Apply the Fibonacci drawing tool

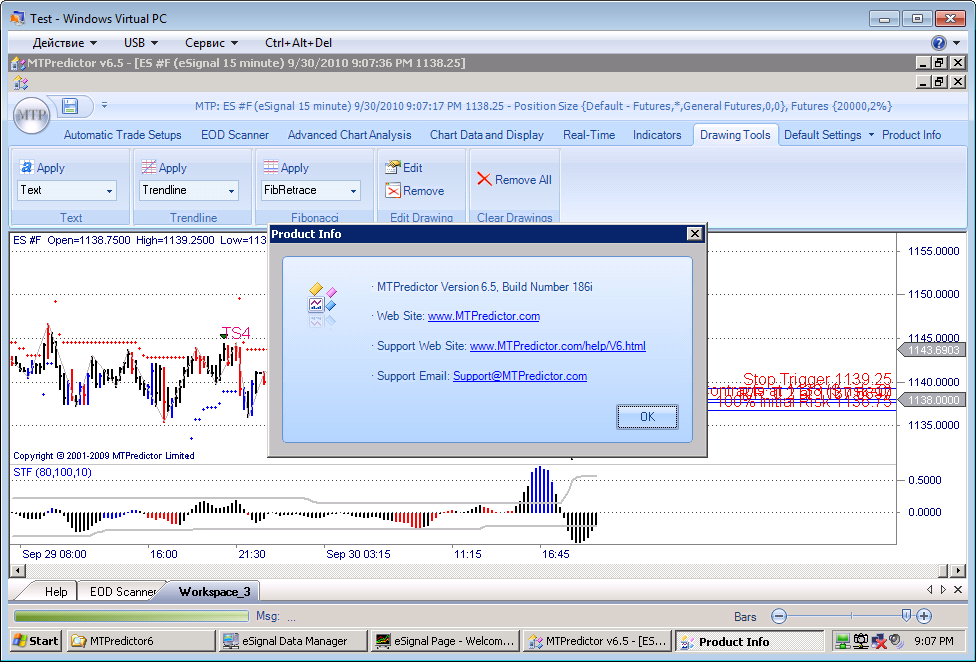[287, 168]
